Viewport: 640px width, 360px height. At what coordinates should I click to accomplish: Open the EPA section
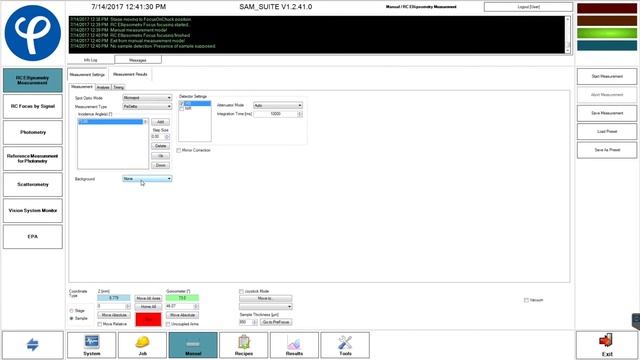tap(33, 237)
